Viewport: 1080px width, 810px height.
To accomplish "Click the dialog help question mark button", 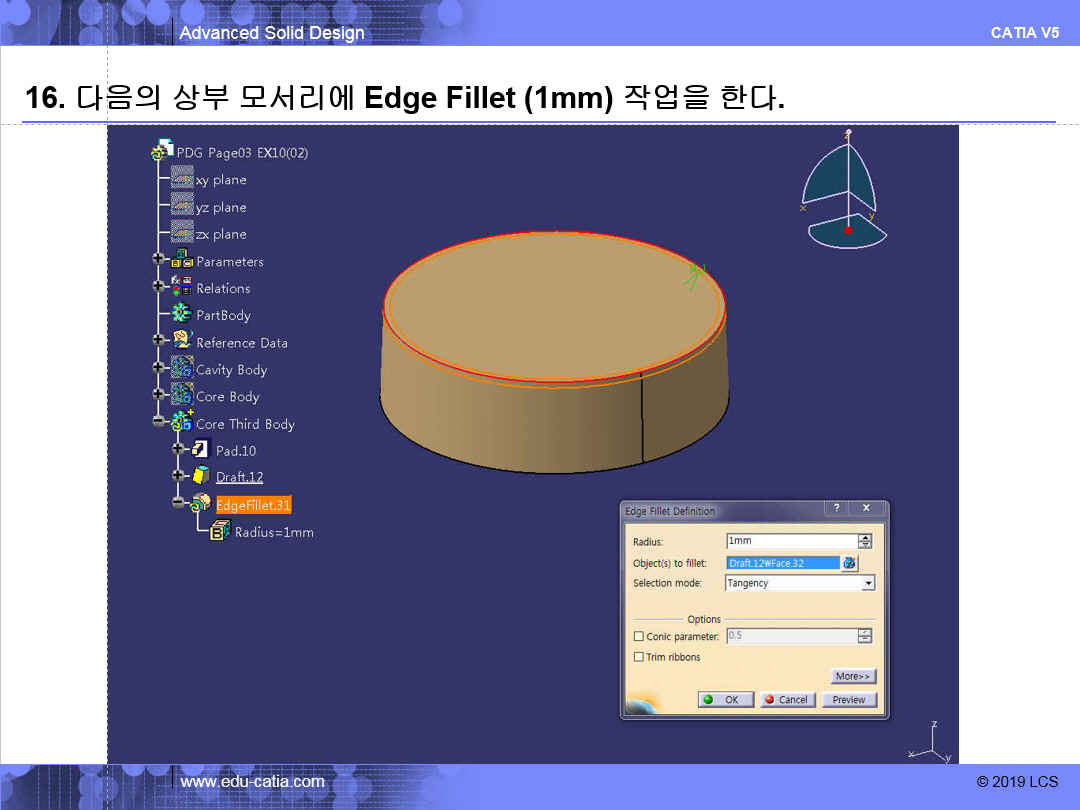I will pos(837,509).
